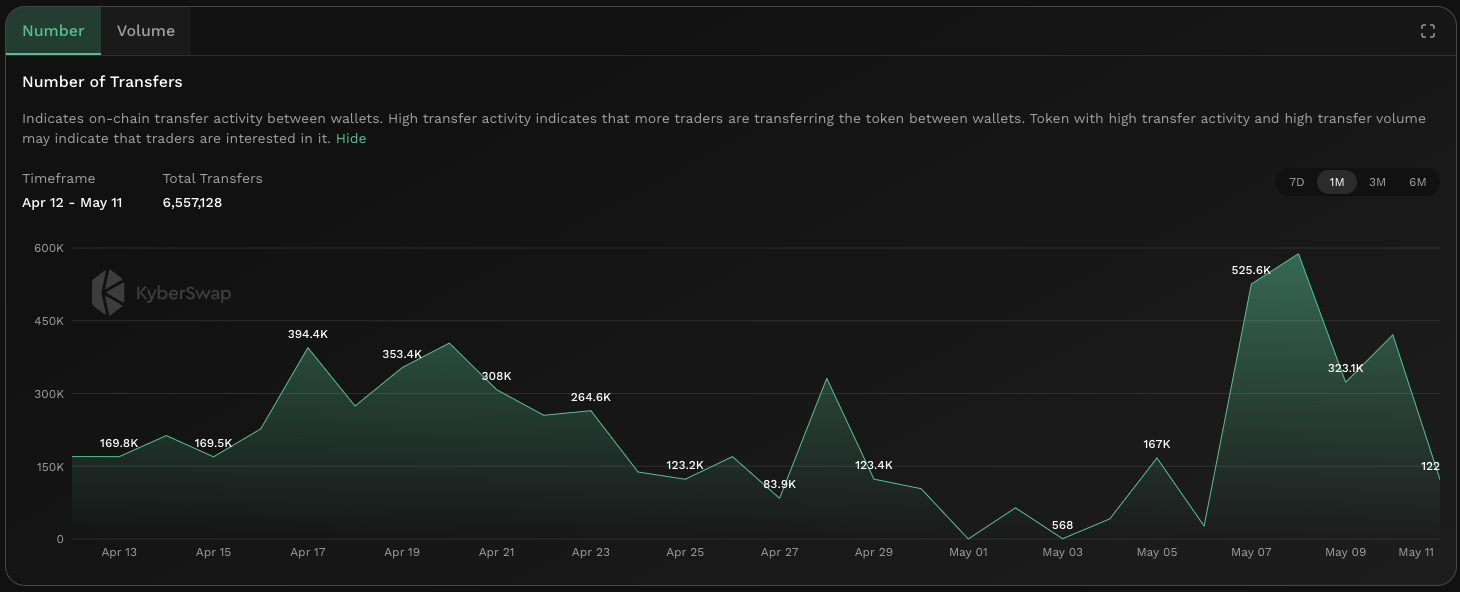Click the 83.9K data point label
1460x592 pixels.
779,484
